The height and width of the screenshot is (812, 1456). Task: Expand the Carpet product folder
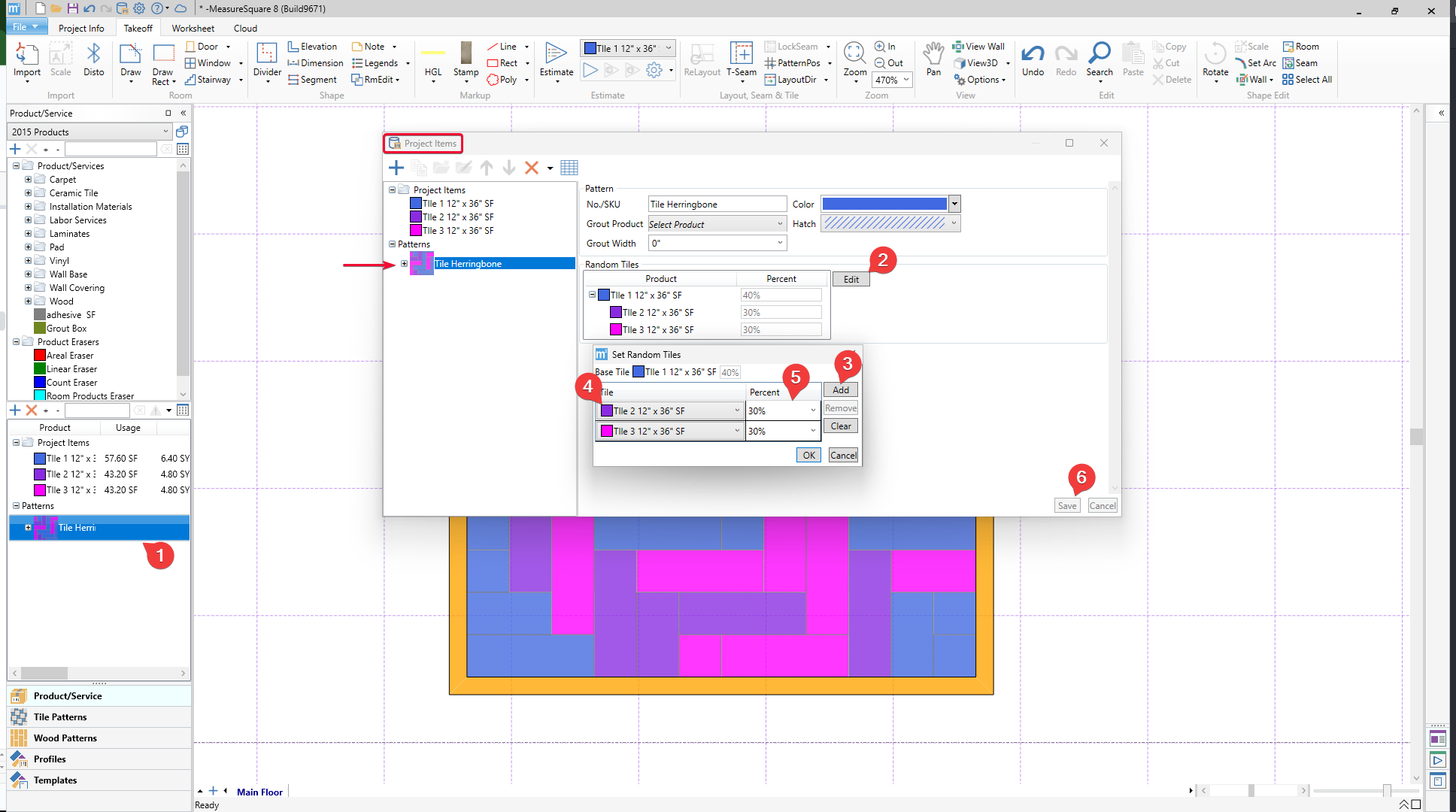[x=28, y=180]
